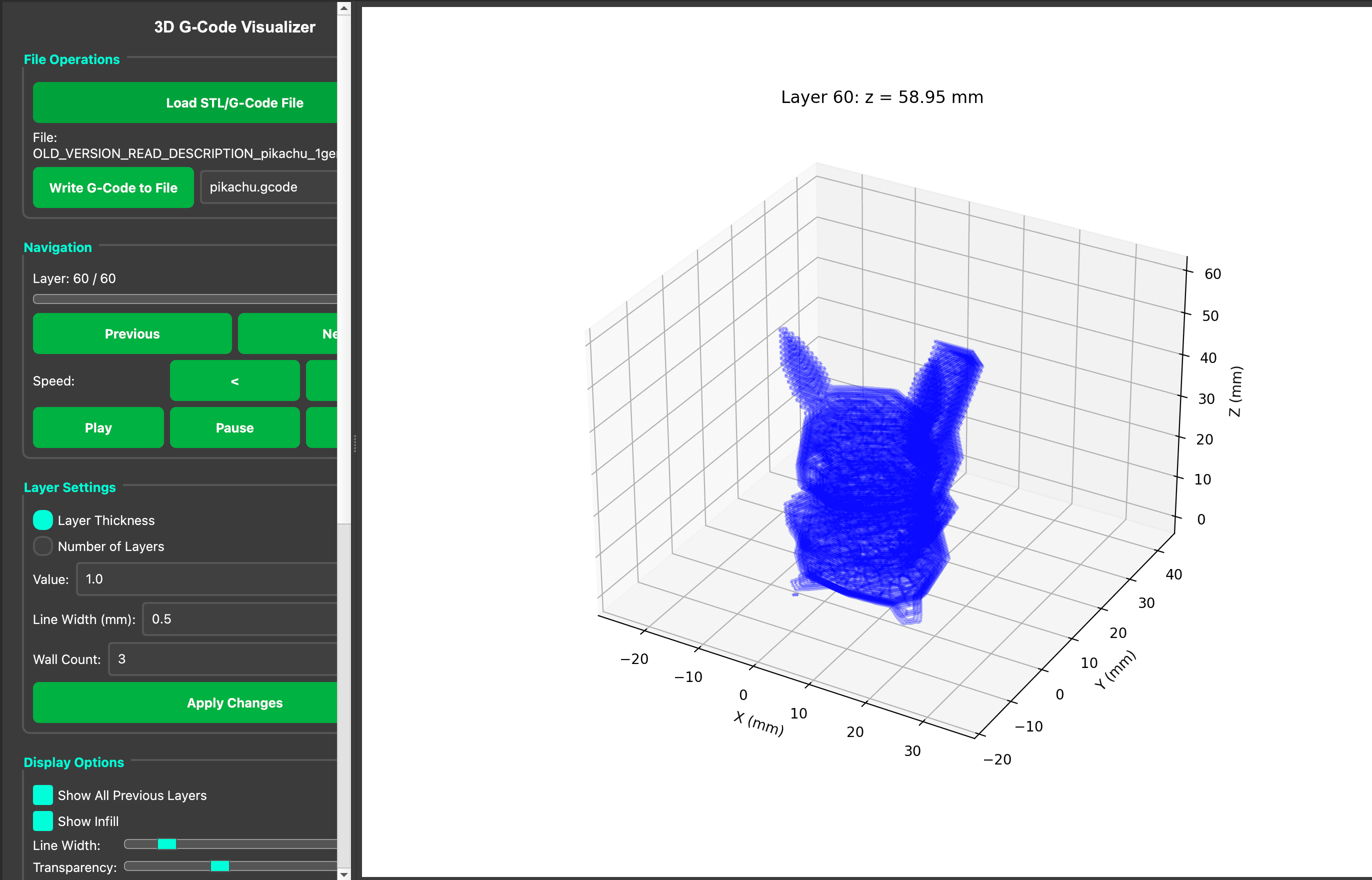1372x880 pixels.
Task: Click the Load STL/G-Code File button
Action: [185, 103]
